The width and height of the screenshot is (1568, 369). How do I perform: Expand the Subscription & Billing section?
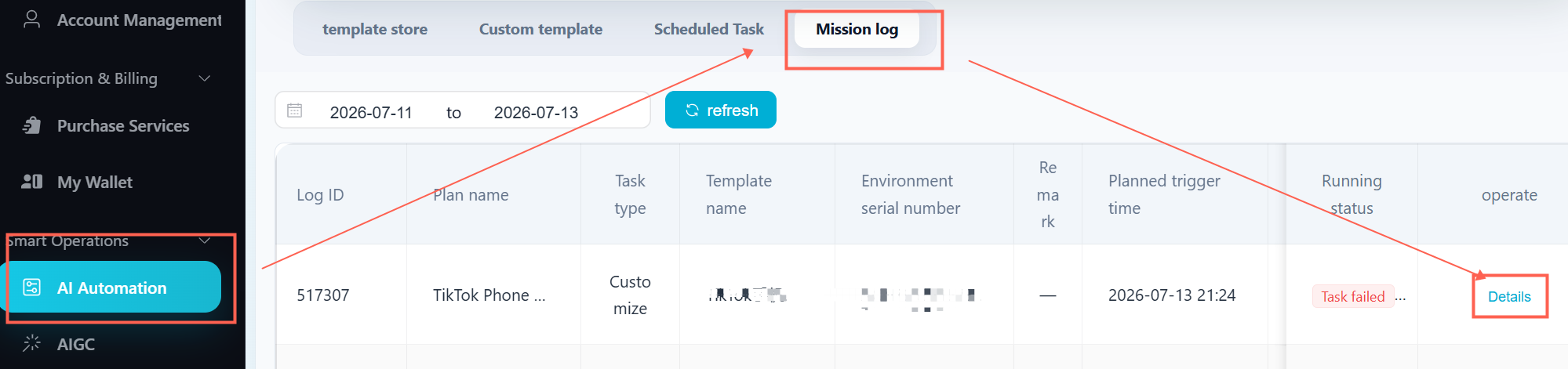[x=205, y=78]
